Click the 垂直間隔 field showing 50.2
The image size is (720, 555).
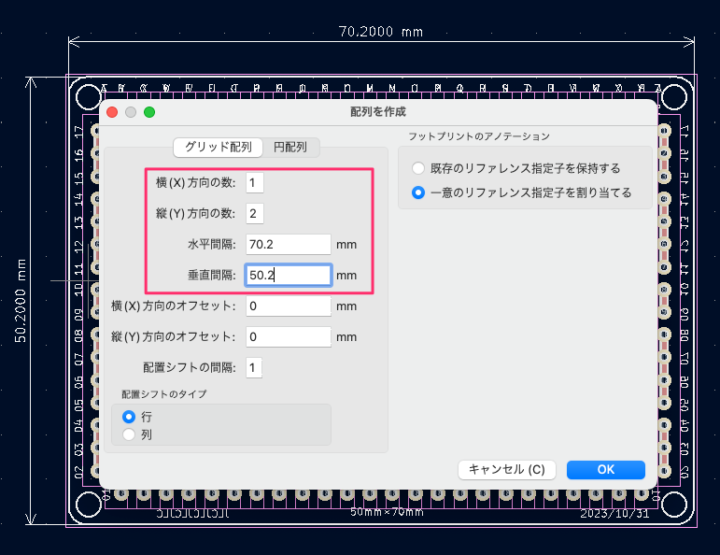pos(288,275)
